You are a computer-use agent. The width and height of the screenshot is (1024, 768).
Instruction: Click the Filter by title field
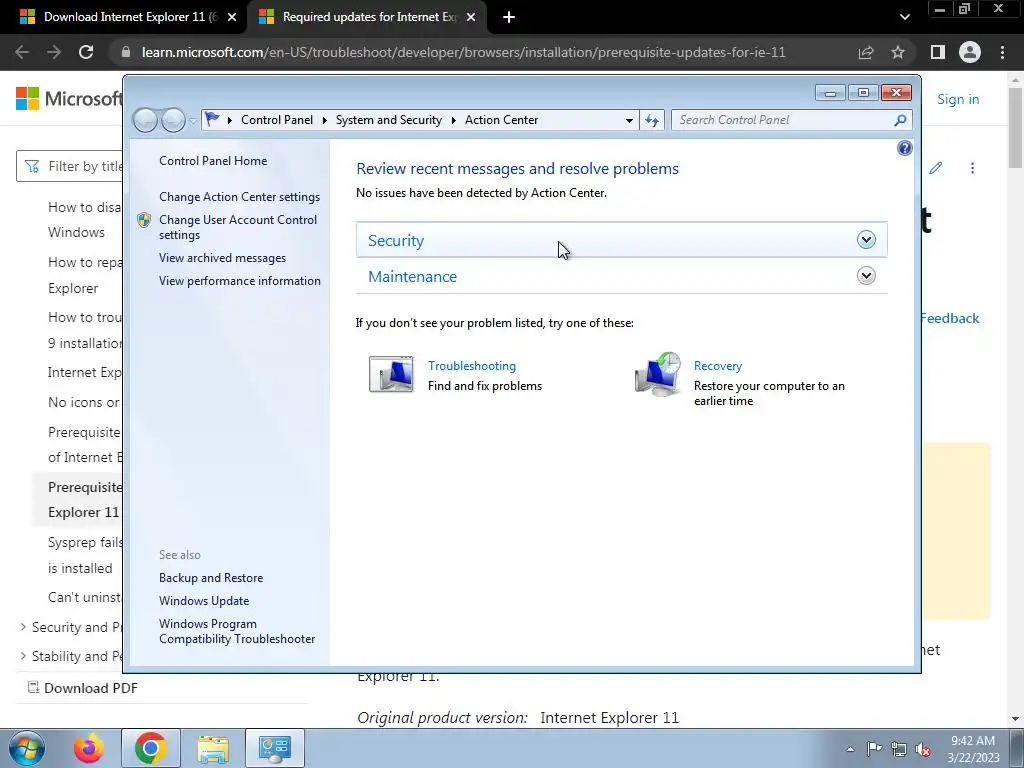pyautogui.click(x=70, y=167)
